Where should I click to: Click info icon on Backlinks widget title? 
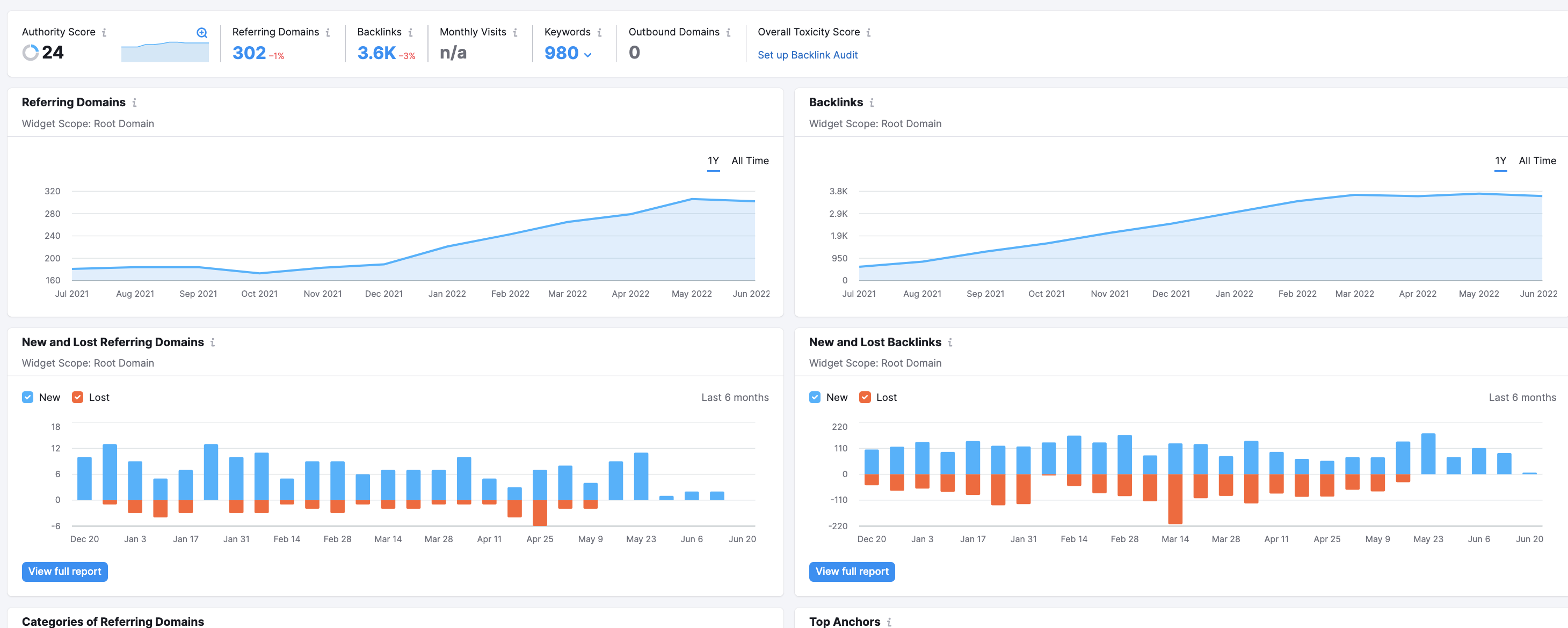coord(872,103)
